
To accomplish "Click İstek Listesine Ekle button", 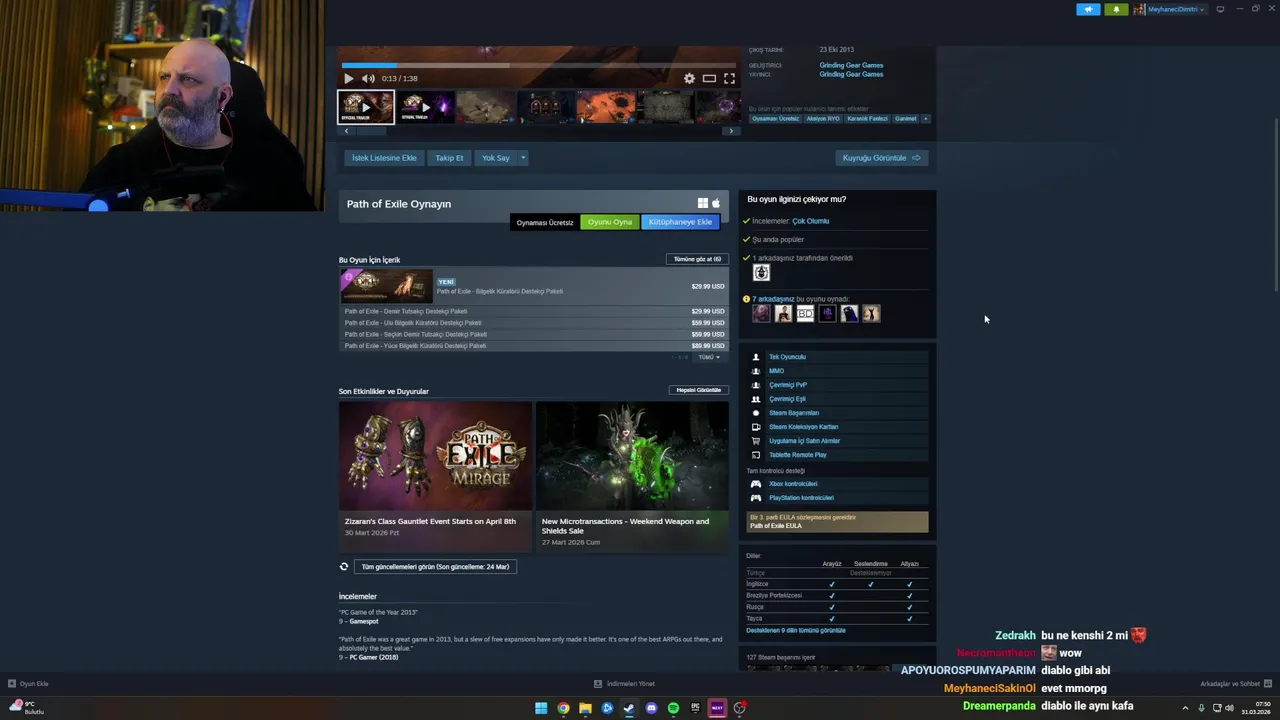I will click(384, 158).
